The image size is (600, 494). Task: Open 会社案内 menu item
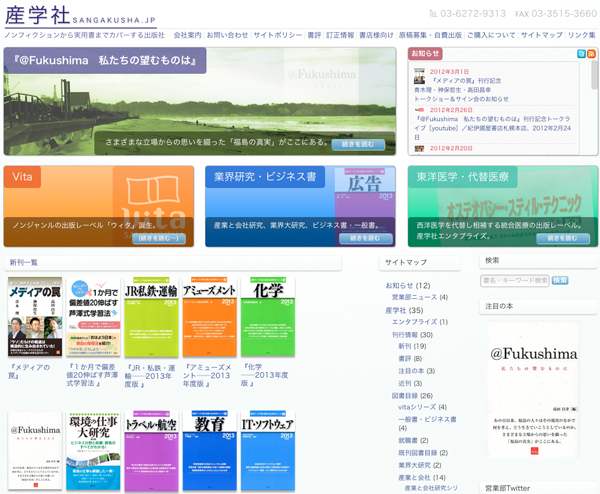click(187, 35)
